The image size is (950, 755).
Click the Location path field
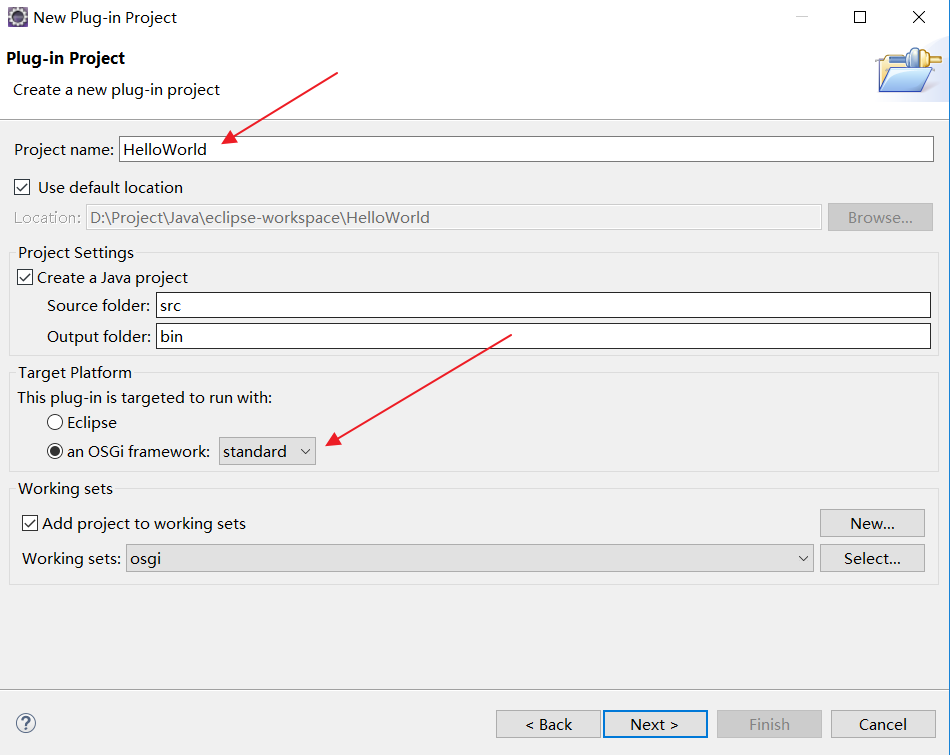point(454,218)
